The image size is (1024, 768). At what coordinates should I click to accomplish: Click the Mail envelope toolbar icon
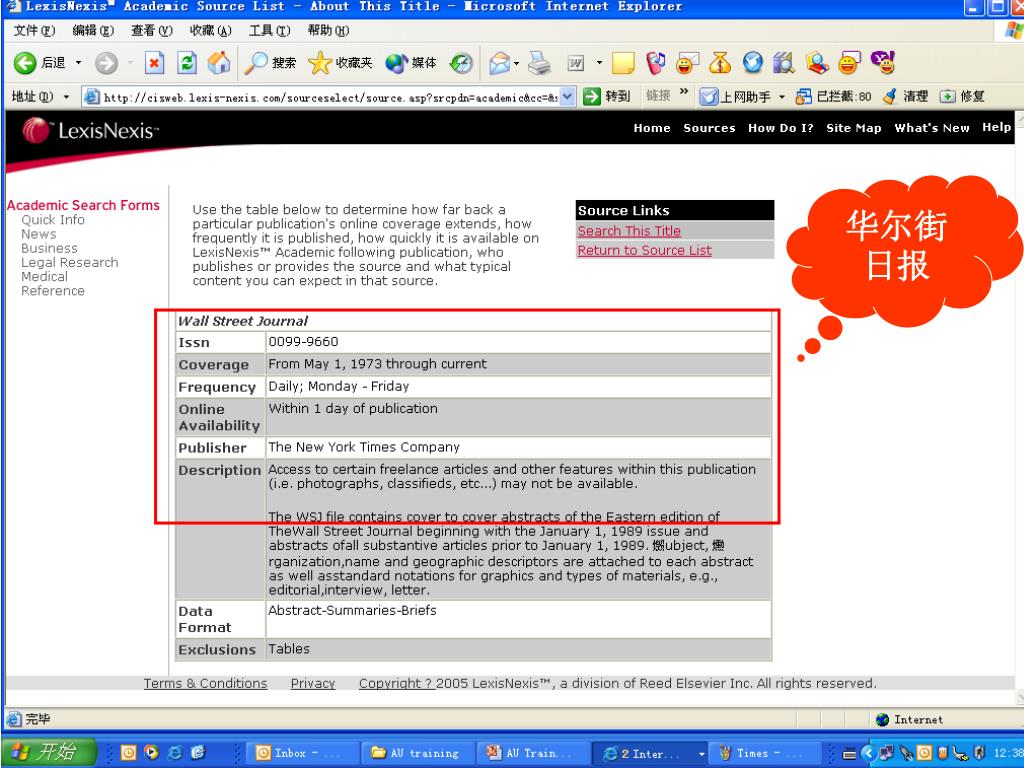point(499,63)
